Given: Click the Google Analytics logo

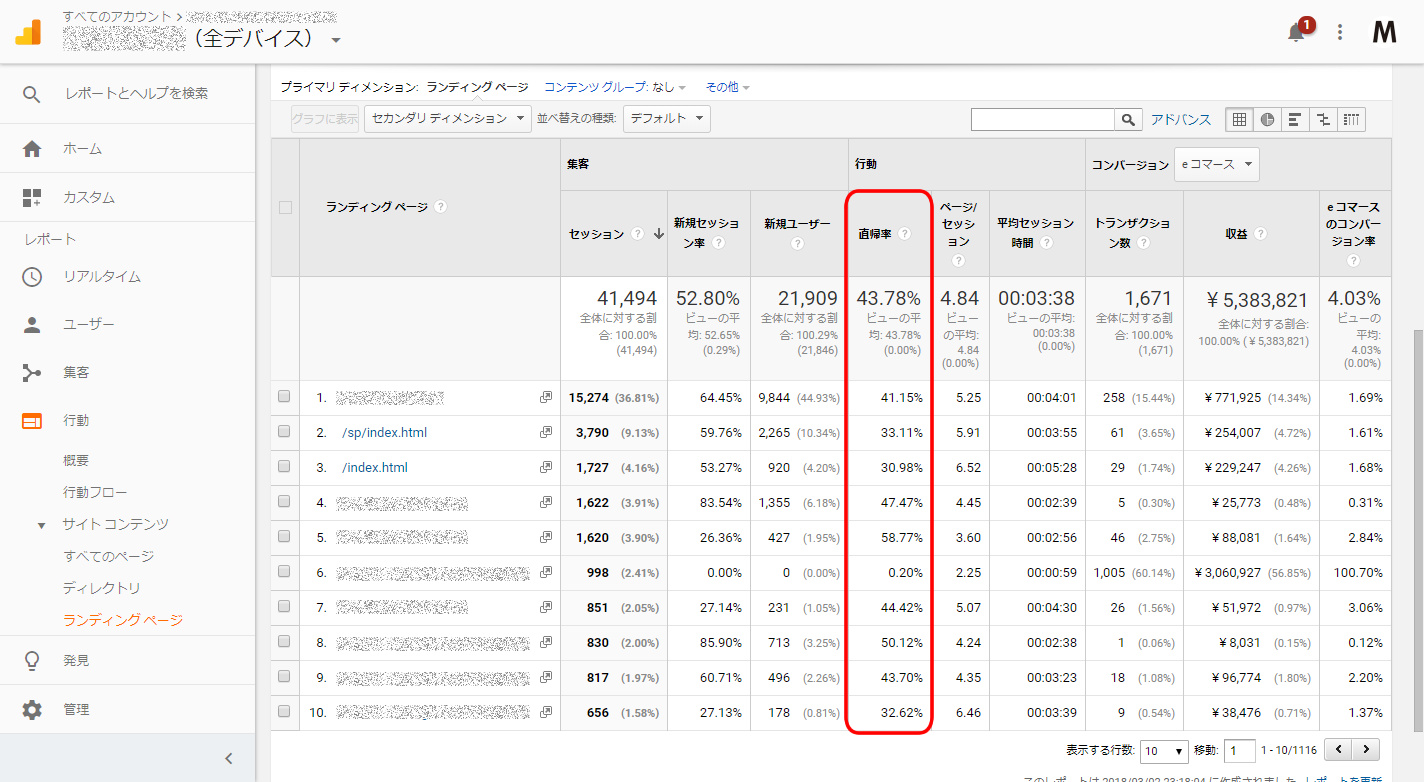Looking at the screenshot, I should click(29, 32).
